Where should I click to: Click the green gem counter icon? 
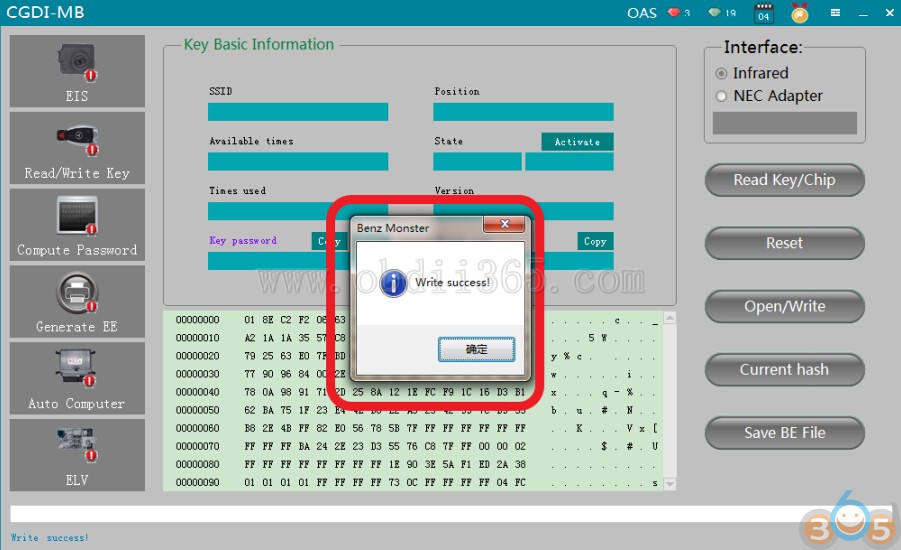(x=714, y=12)
